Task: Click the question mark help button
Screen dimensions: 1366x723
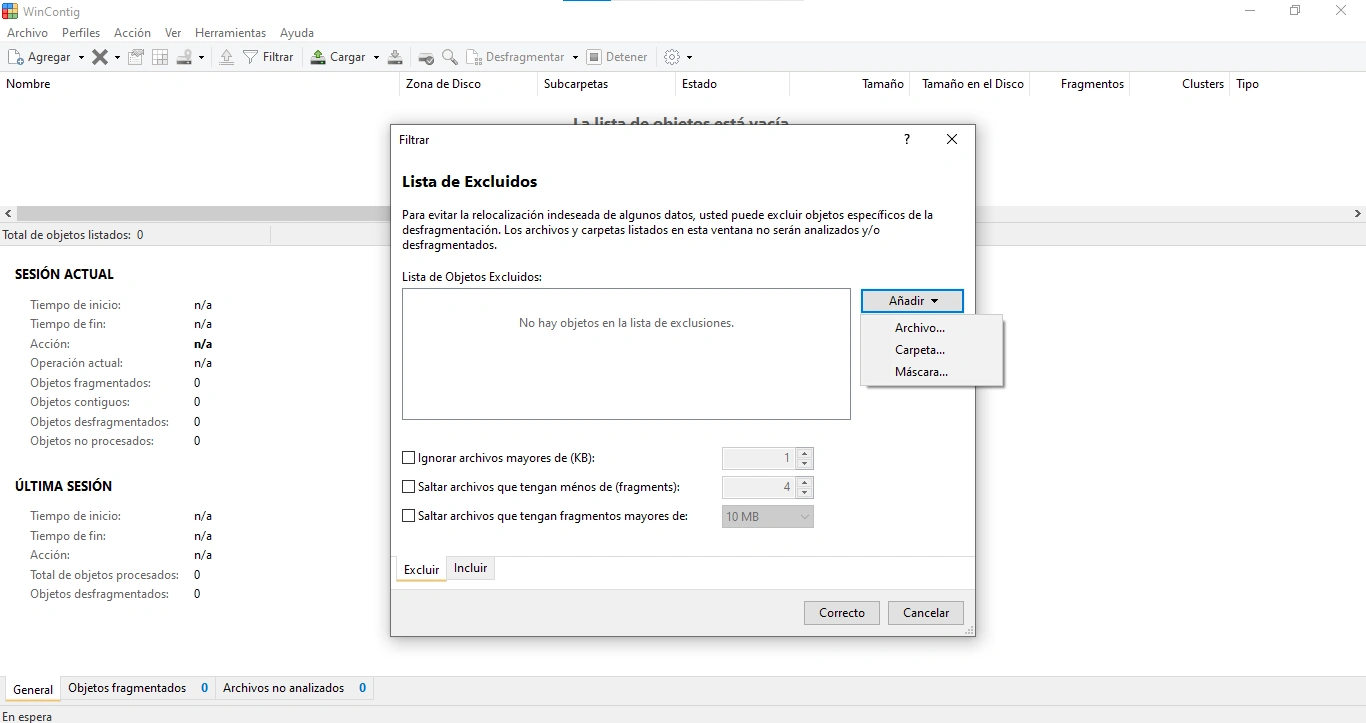Action: (x=907, y=140)
